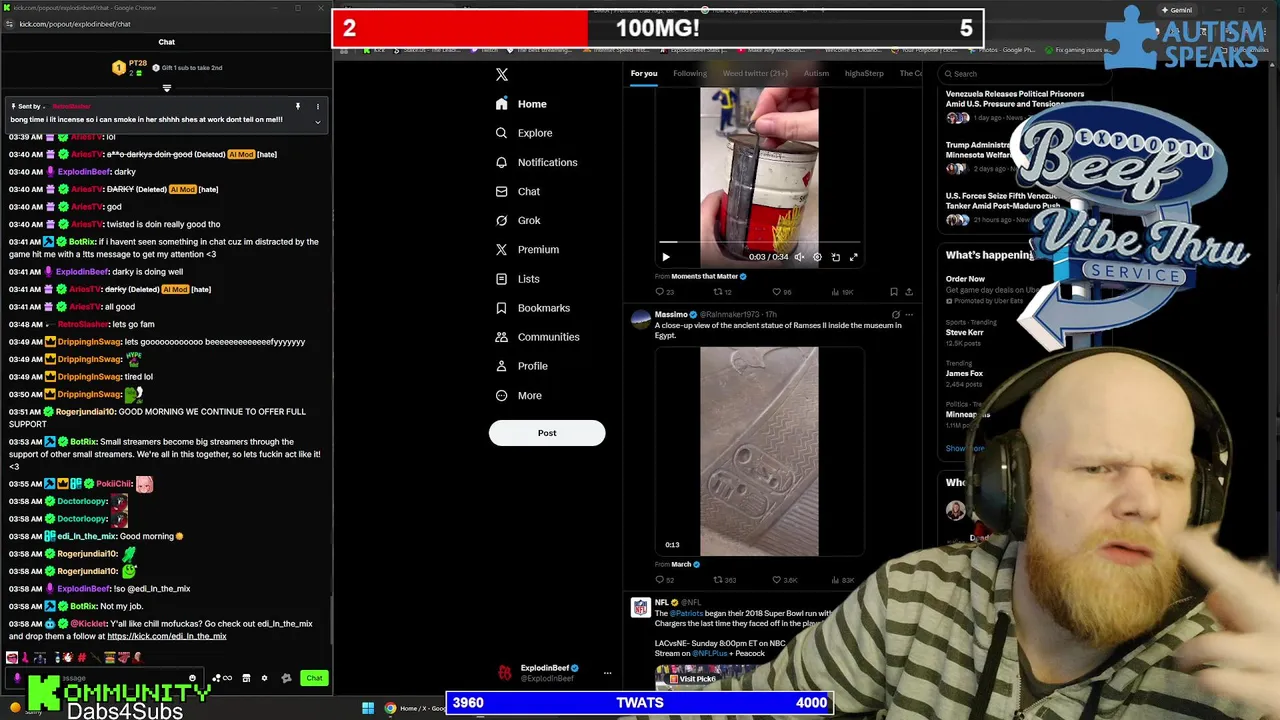
Task: Click the Kick chat message input
Action: (105, 678)
